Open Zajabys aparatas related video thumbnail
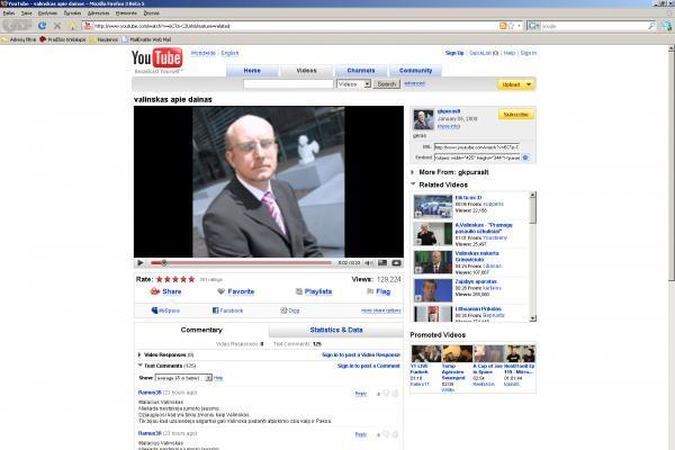 coord(433,290)
